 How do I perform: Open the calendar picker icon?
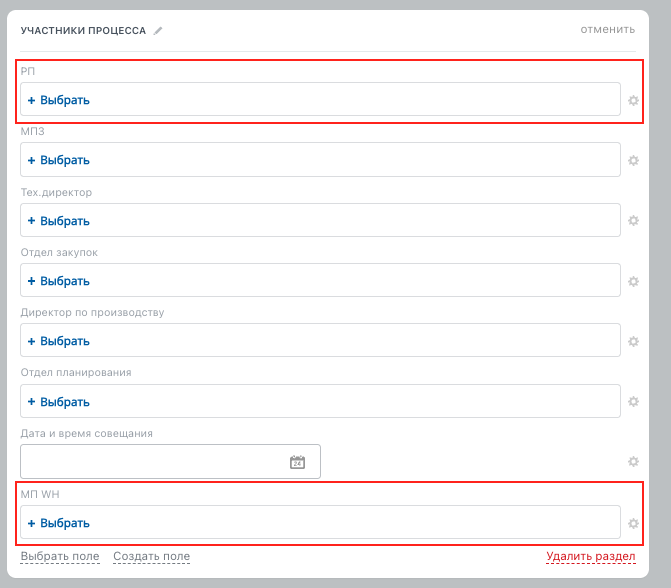297,462
